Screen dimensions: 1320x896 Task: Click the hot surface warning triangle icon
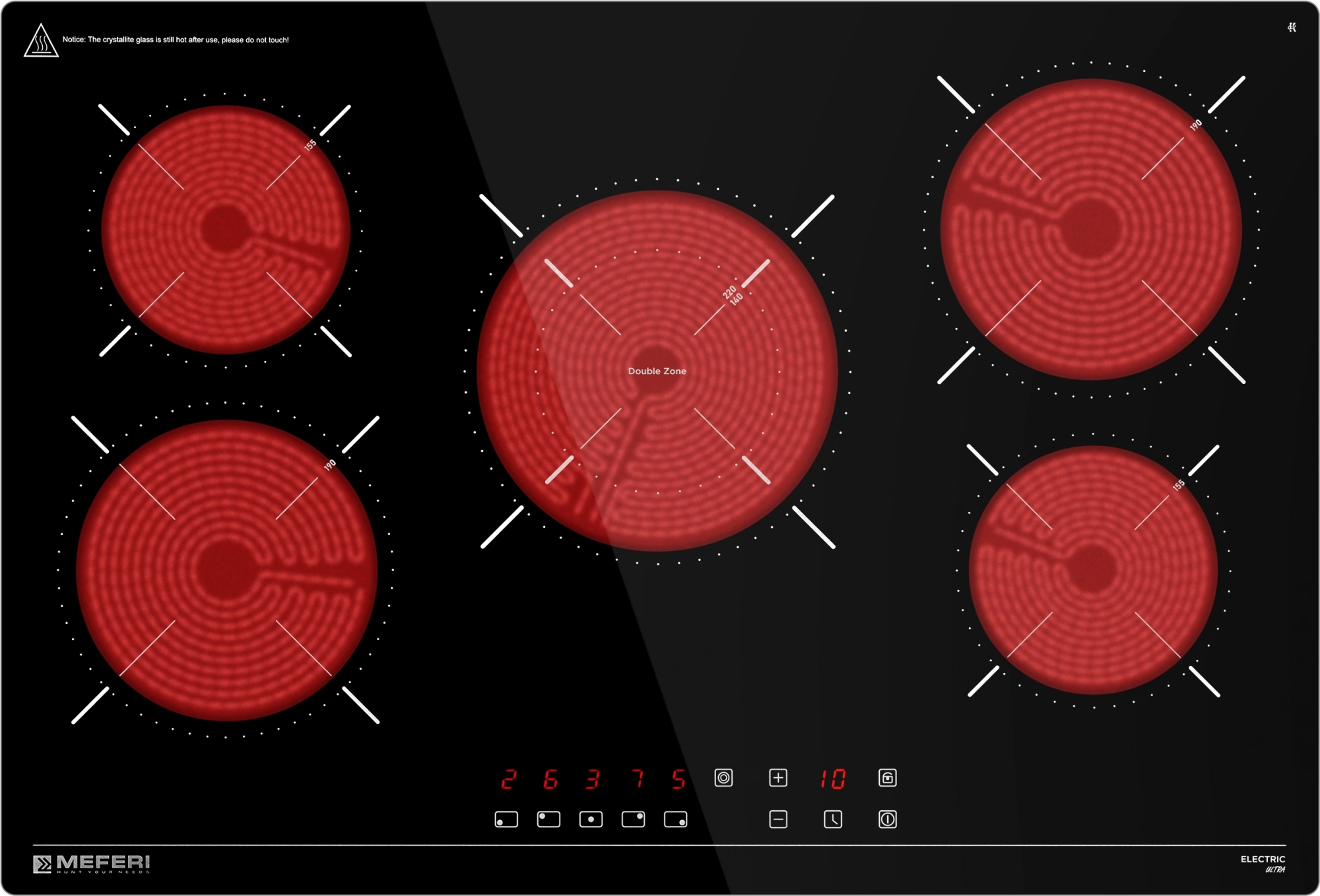pos(41,41)
